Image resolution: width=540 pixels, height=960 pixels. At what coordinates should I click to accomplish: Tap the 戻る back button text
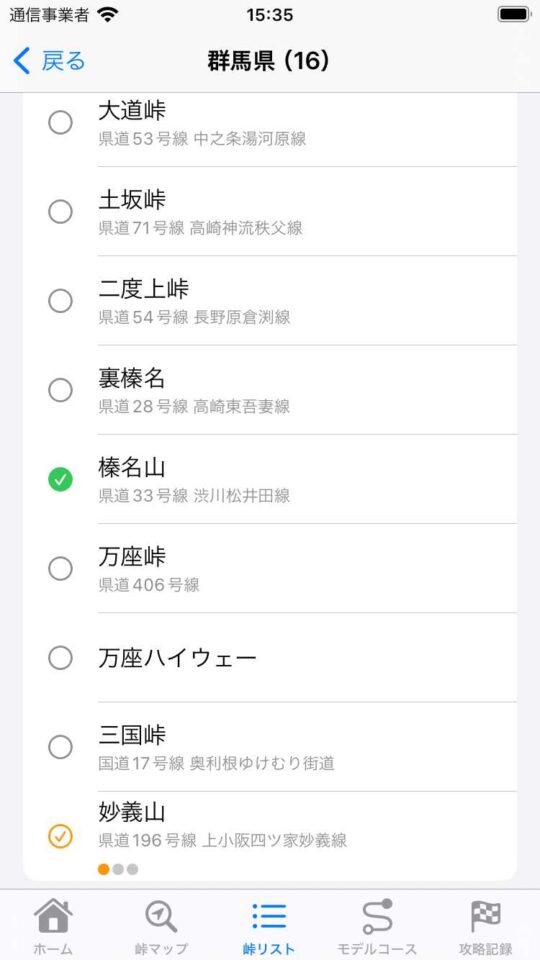coord(63,61)
